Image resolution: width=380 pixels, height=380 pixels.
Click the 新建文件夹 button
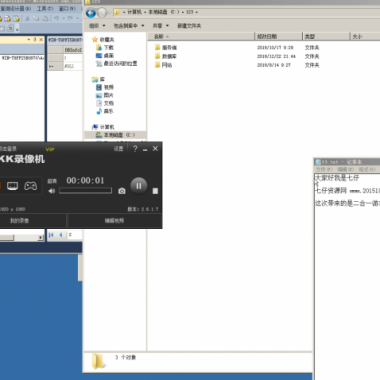pos(189,26)
